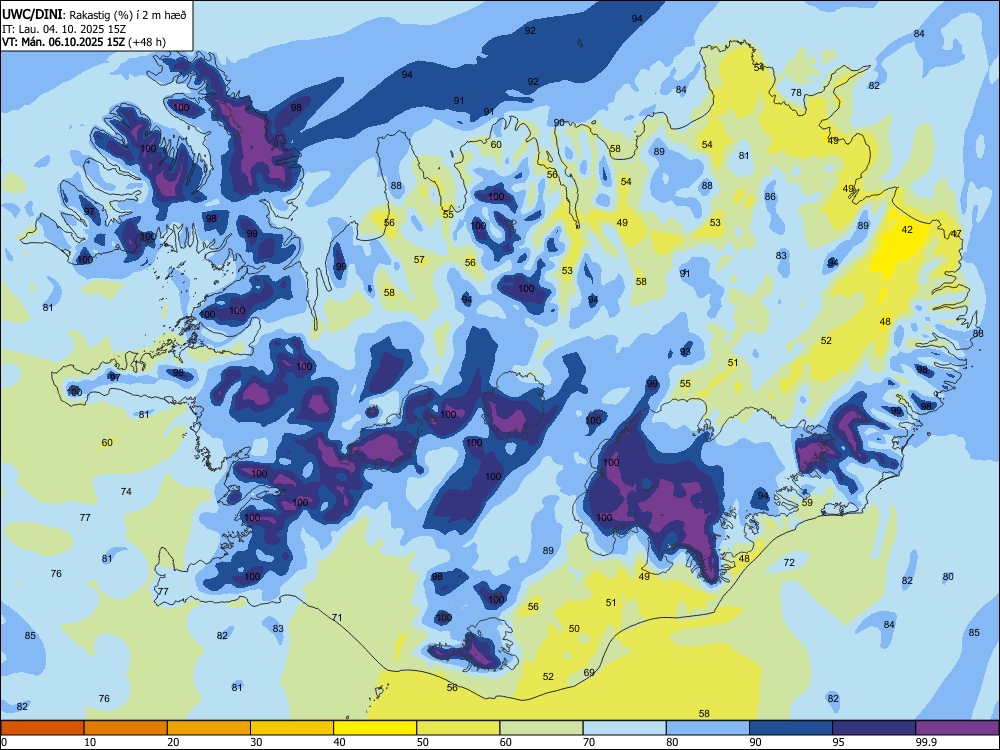Pick the purple above-99.9 legend swatch
Image resolution: width=1000 pixels, height=750 pixels.
click(957, 728)
